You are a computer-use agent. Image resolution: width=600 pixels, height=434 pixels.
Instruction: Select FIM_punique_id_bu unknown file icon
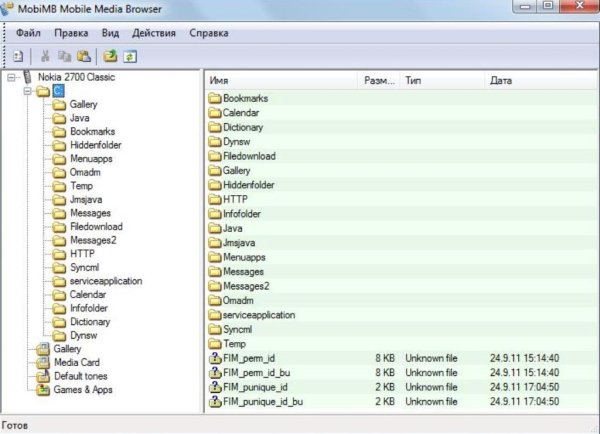[215, 402]
